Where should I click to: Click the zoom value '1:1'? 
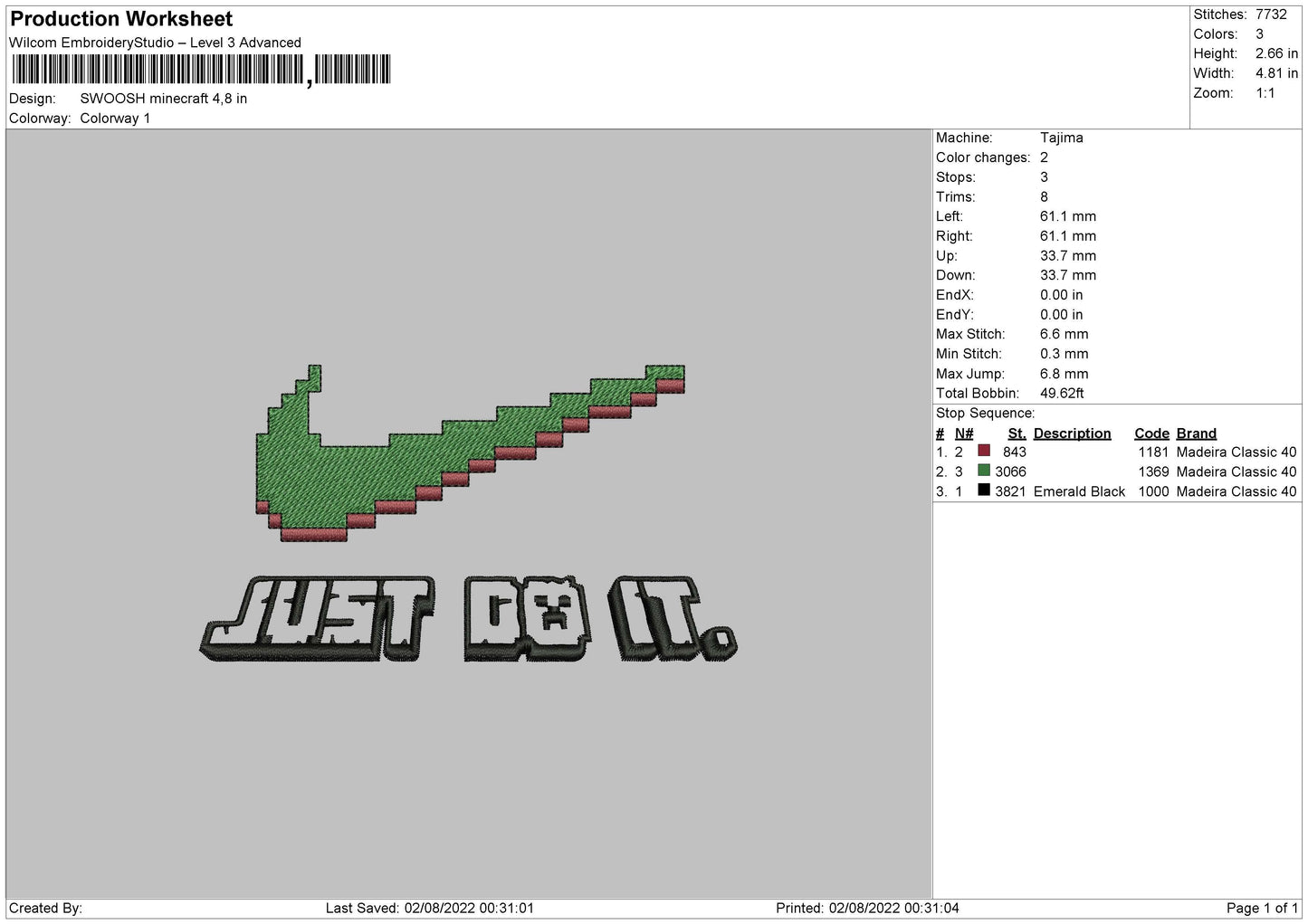[1265, 93]
